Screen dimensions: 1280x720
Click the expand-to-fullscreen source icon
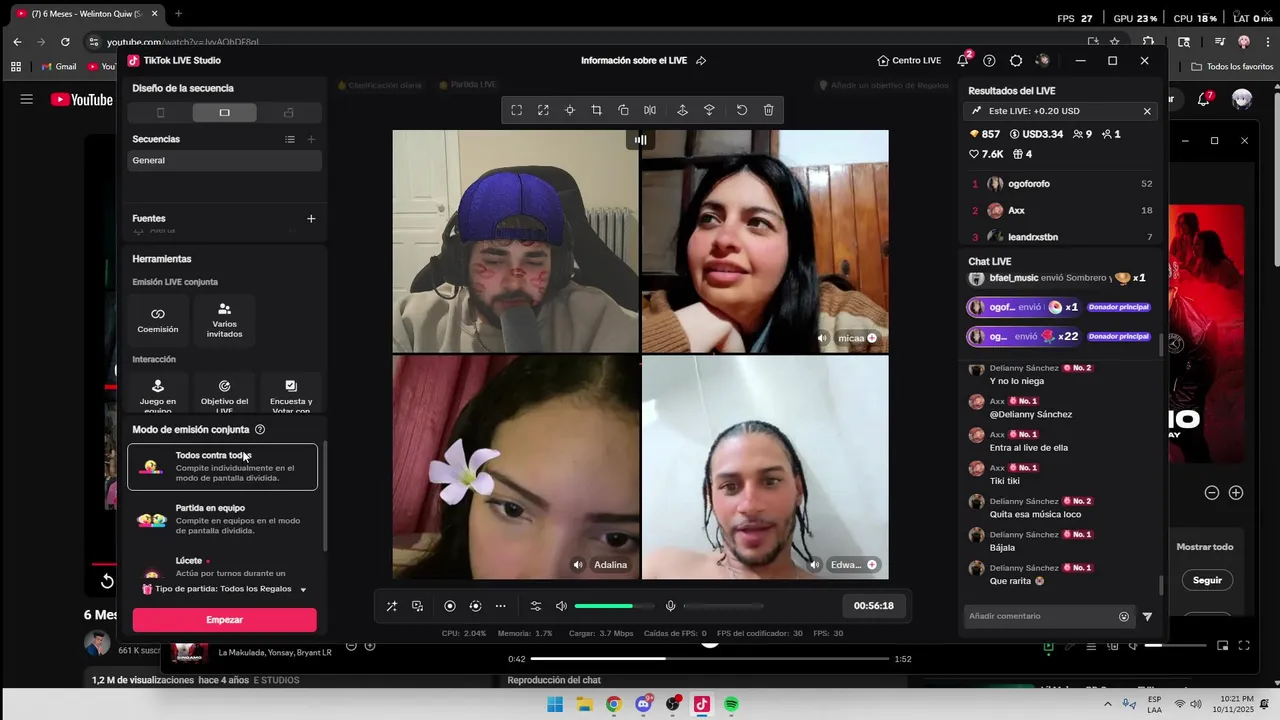point(543,110)
